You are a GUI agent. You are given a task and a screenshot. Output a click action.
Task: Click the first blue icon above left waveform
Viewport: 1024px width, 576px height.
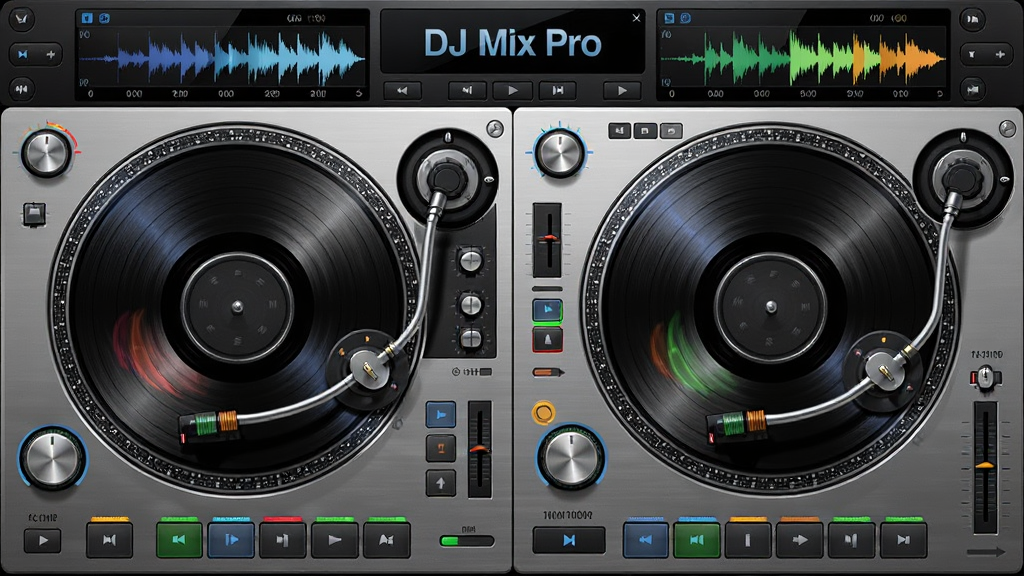coord(87,18)
